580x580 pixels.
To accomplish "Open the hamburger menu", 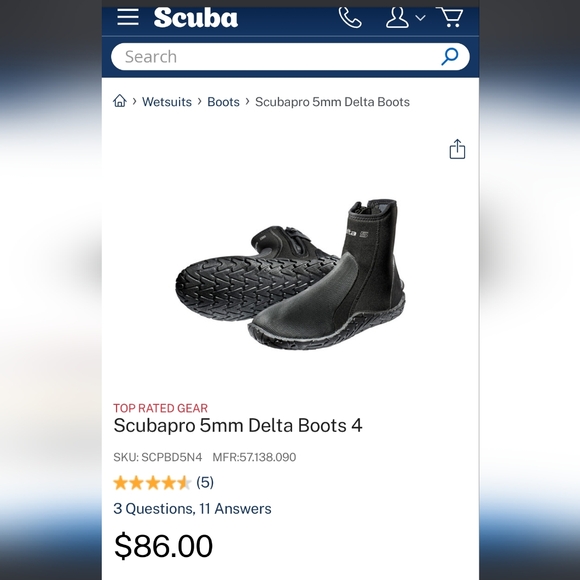I will pyautogui.click(x=128, y=17).
